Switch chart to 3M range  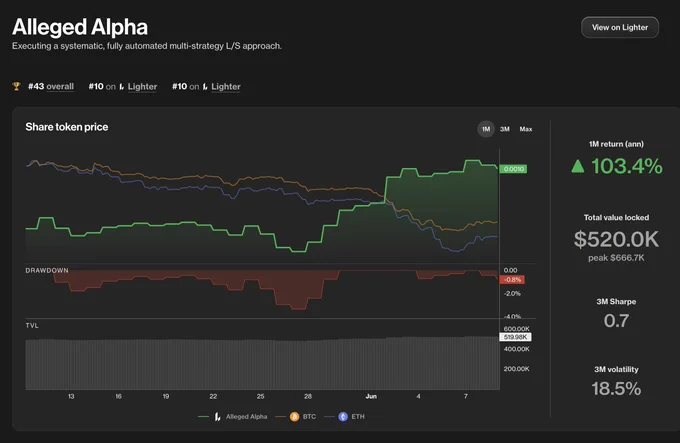pyautogui.click(x=504, y=129)
